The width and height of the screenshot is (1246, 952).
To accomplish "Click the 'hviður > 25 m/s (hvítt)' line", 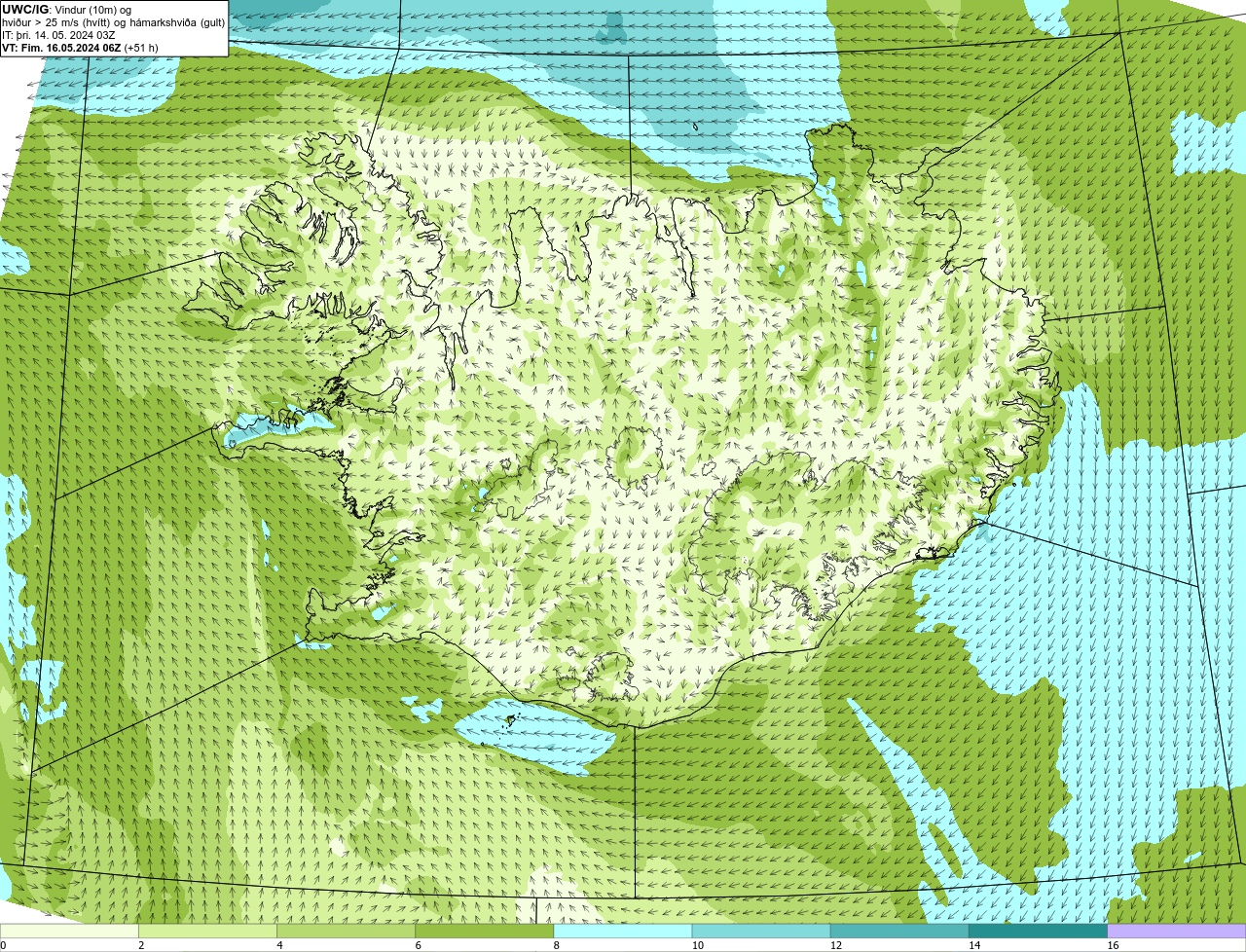I will point(113,21).
